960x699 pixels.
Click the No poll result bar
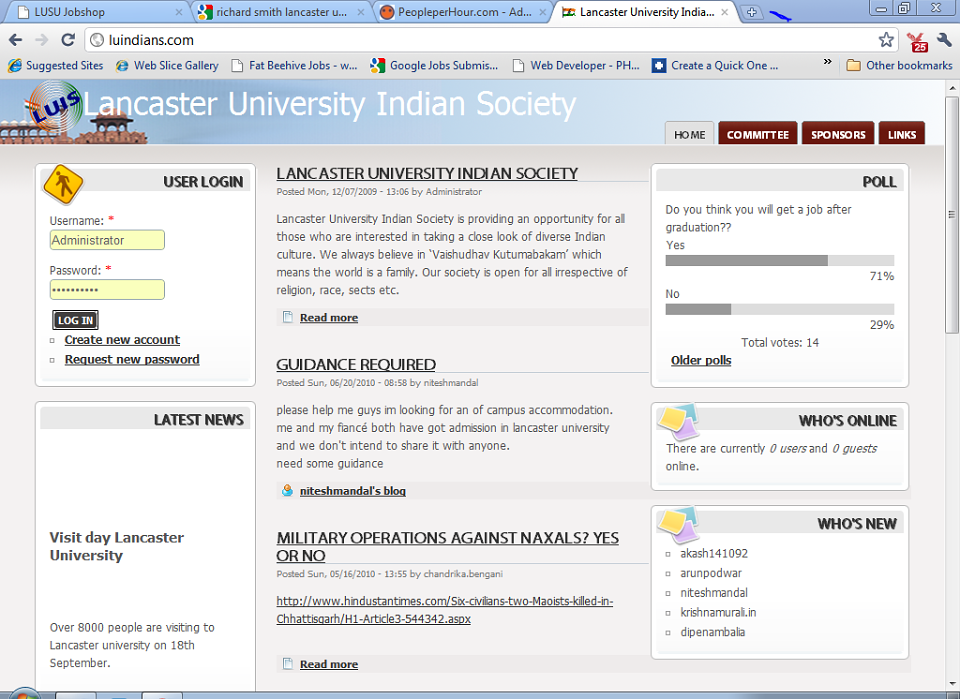click(779, 309)
